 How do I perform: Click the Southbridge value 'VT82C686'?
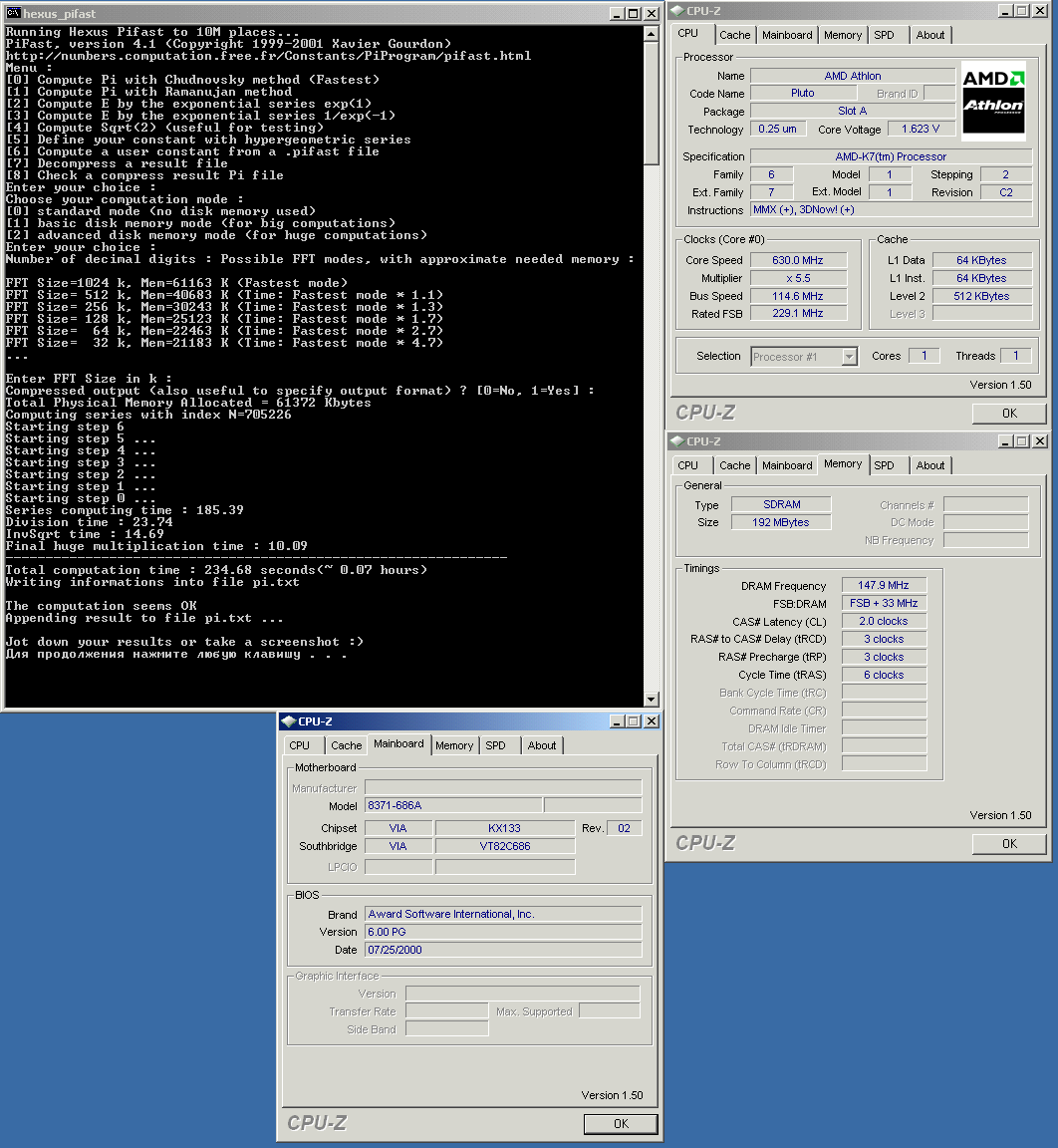tap(505, 846)
